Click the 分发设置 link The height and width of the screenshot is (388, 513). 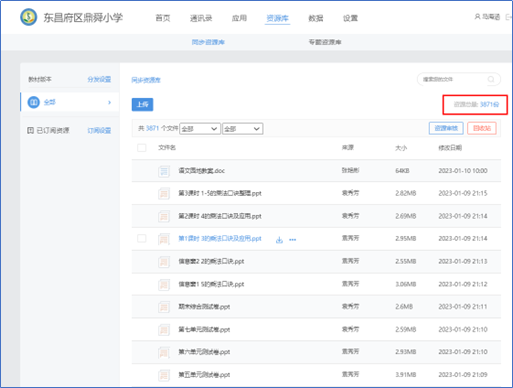tap(99, 79)
